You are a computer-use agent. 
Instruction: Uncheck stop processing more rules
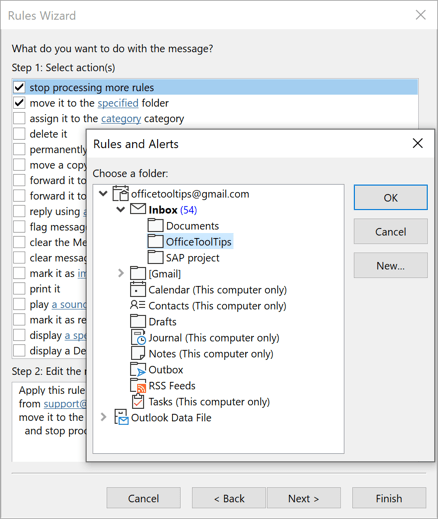(x=19, y=87)
